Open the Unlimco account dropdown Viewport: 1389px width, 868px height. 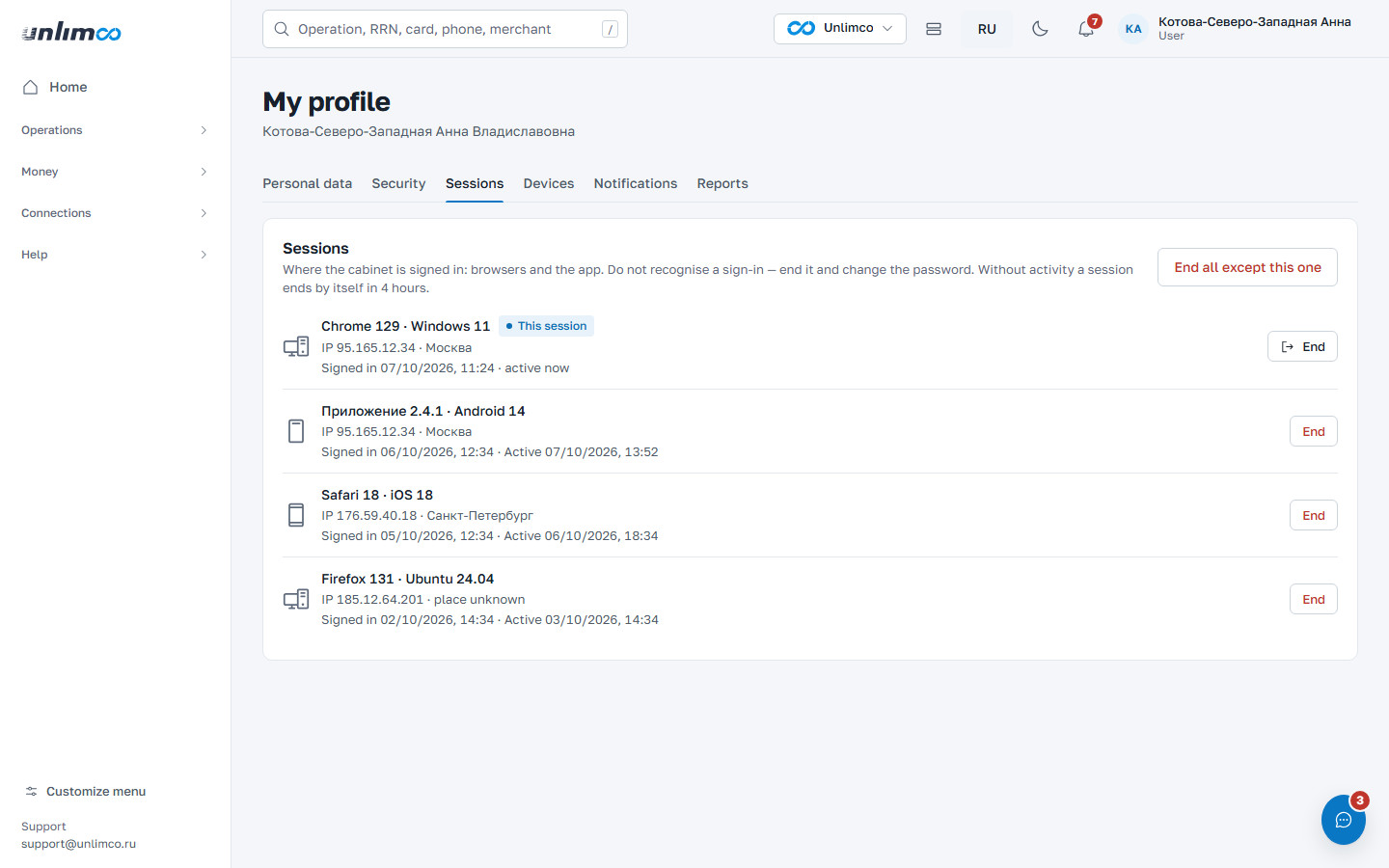839,29
